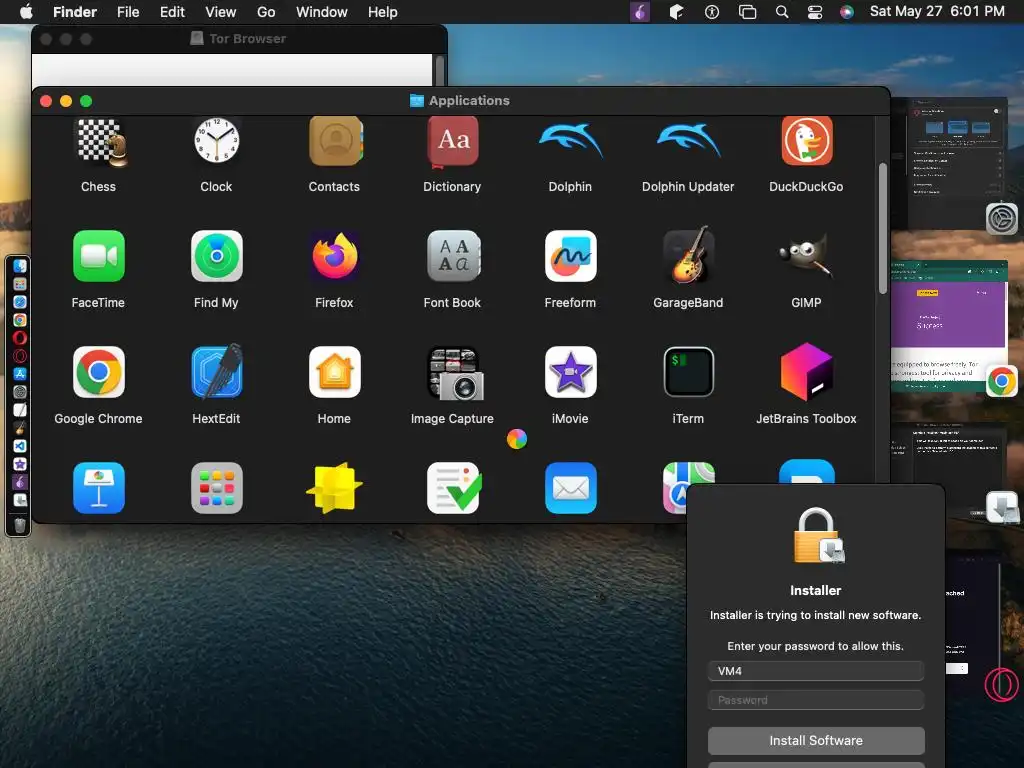The width and height of the screenshot is (1024, 768).
Task: Select the Home app icon
Action: point(335,372)
